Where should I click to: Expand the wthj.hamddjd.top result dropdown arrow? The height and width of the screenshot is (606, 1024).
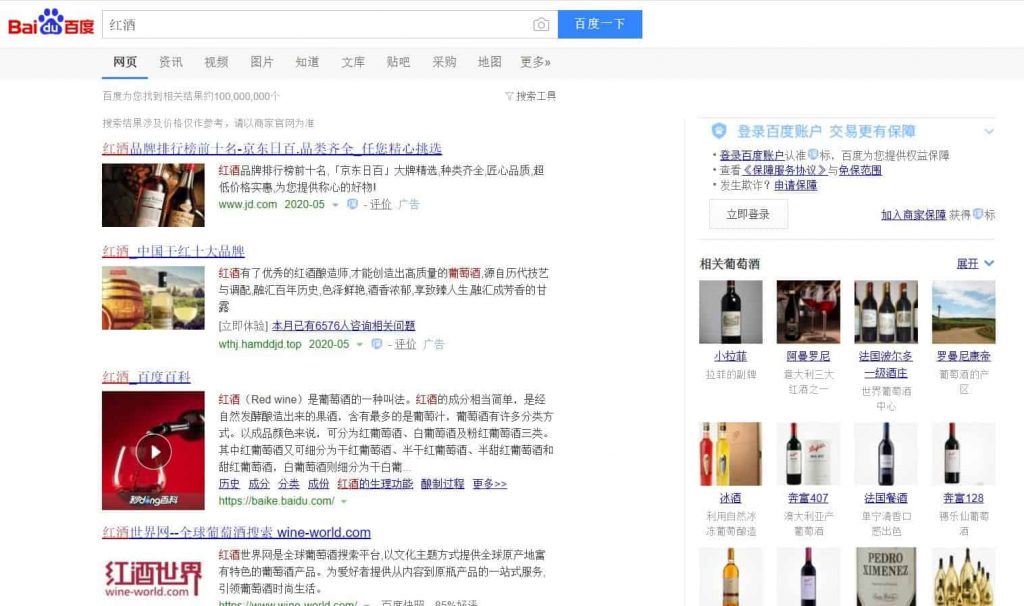tap(360, 344)
